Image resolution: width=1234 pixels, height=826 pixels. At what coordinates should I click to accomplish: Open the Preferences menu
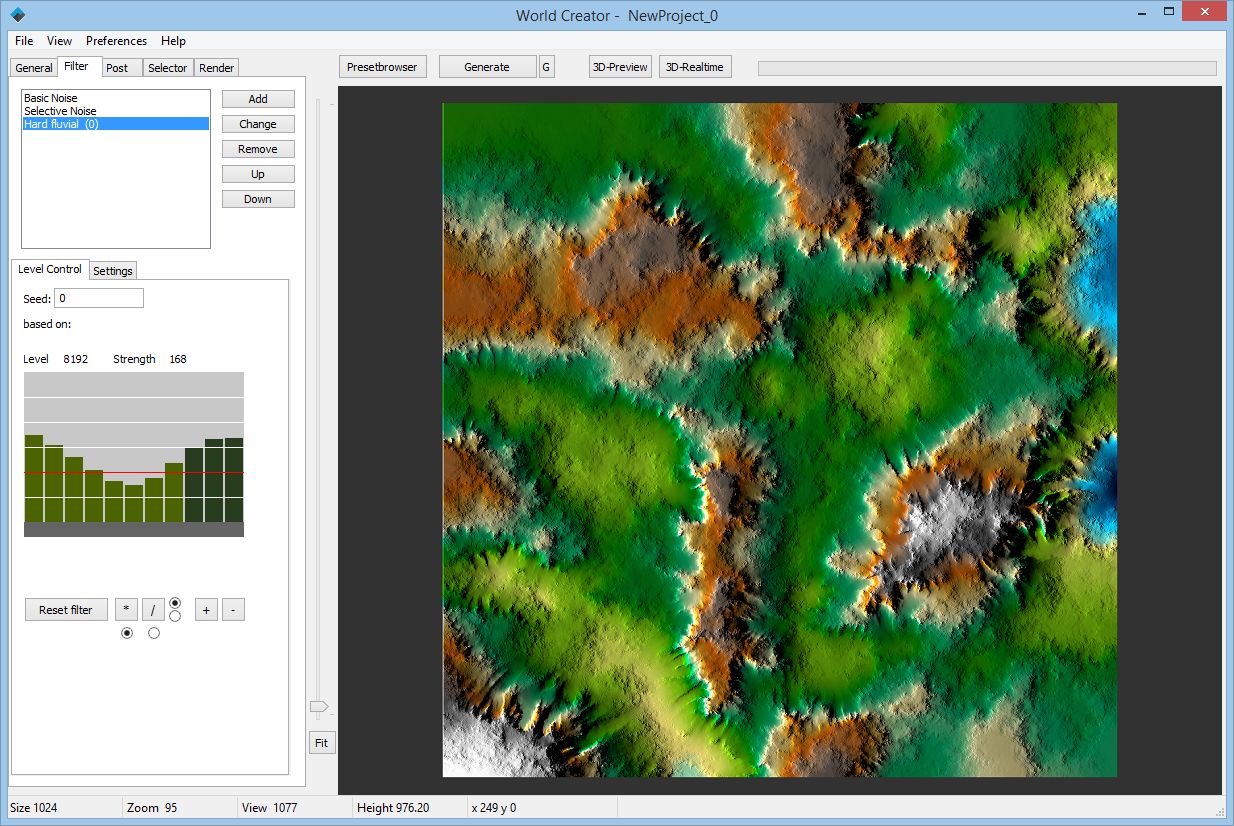(x=116, y=41)
